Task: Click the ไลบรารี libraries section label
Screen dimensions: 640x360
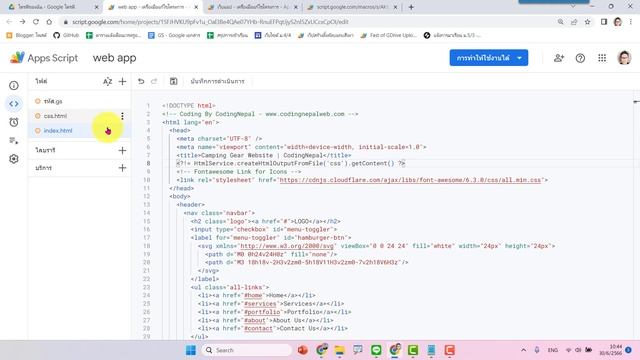Action: click(45, 150)
